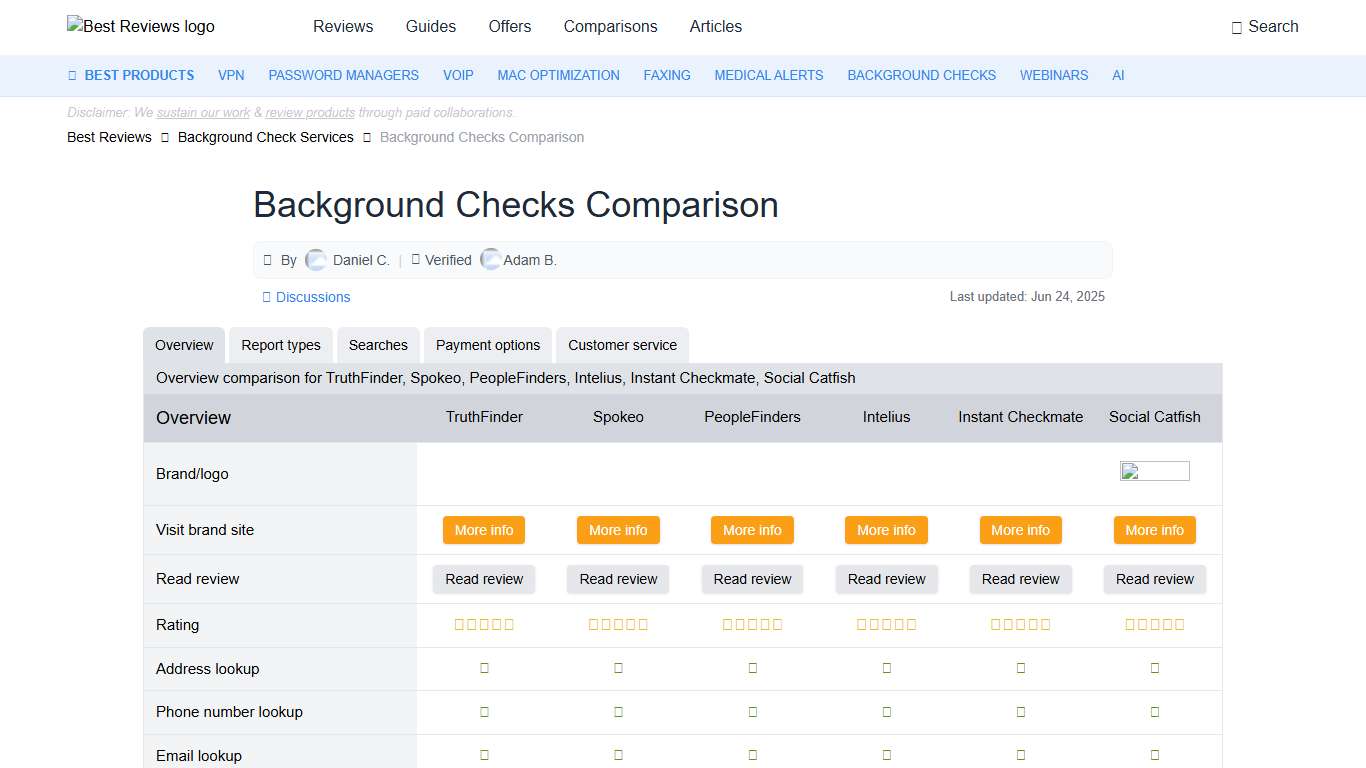This screenshot has width=1366, height=768.
Task: Click PeopleFinders' star rating
Action: pos(752,623)
